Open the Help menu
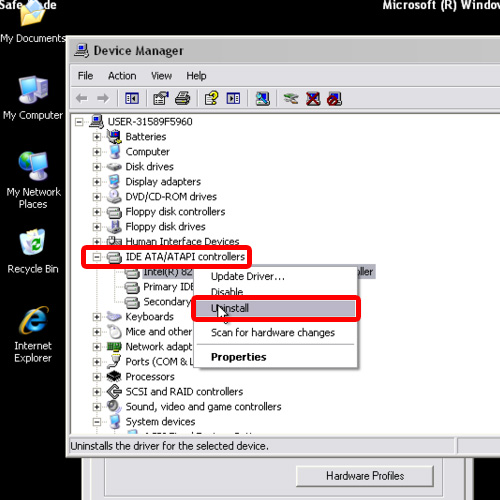Viewport: 500px width, 500px height. click(196, 76)
